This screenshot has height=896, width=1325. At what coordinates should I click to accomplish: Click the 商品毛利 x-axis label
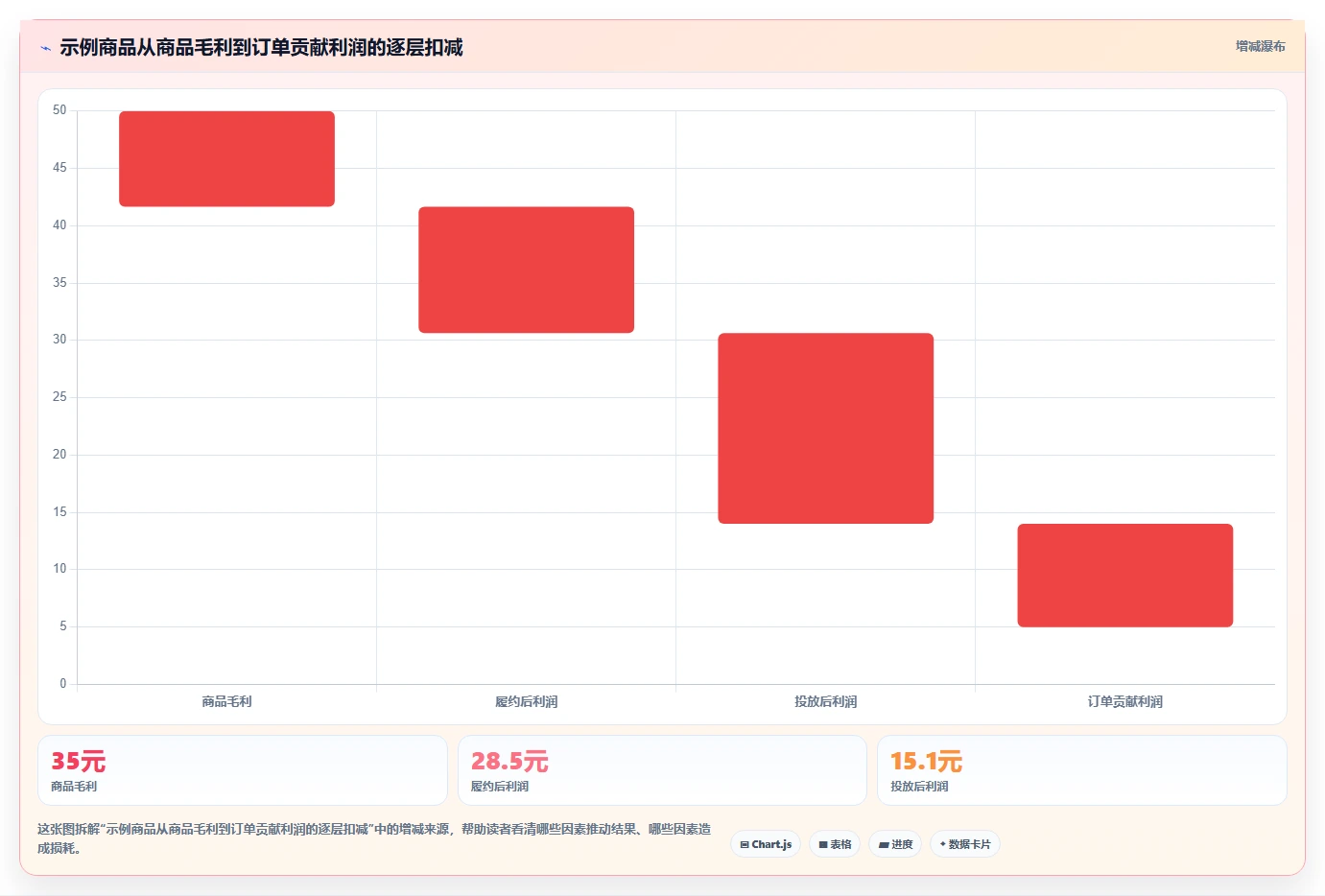tap(226, 701)
